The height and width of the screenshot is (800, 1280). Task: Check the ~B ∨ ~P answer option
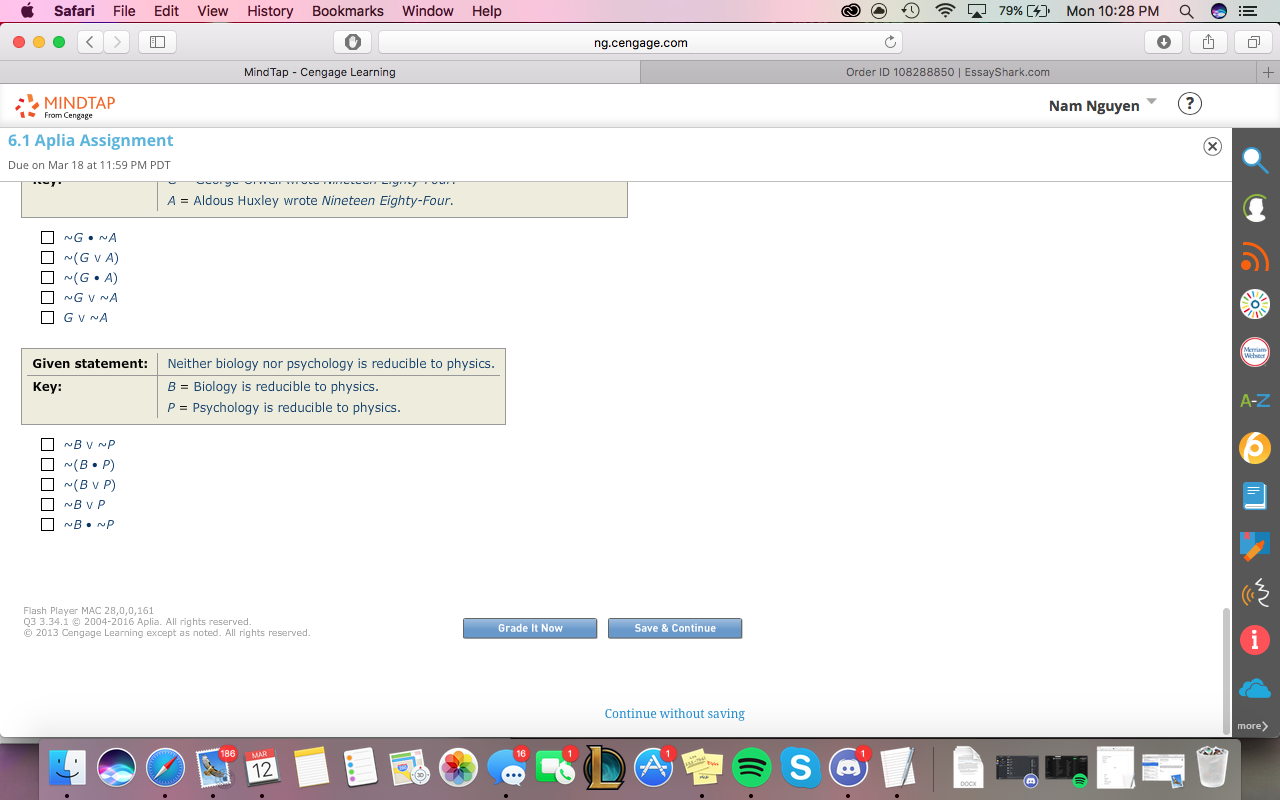(x=47, y=445)
